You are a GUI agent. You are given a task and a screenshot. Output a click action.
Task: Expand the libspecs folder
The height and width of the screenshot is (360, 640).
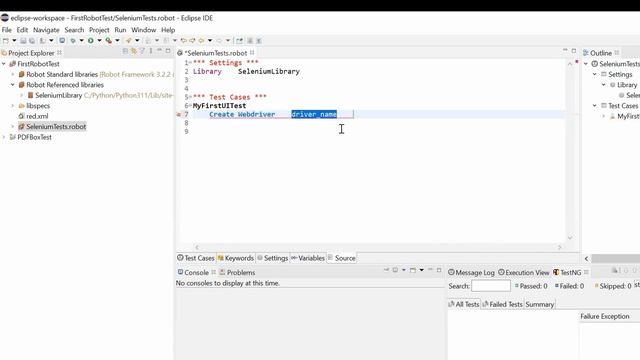click(x=13, y=106)
